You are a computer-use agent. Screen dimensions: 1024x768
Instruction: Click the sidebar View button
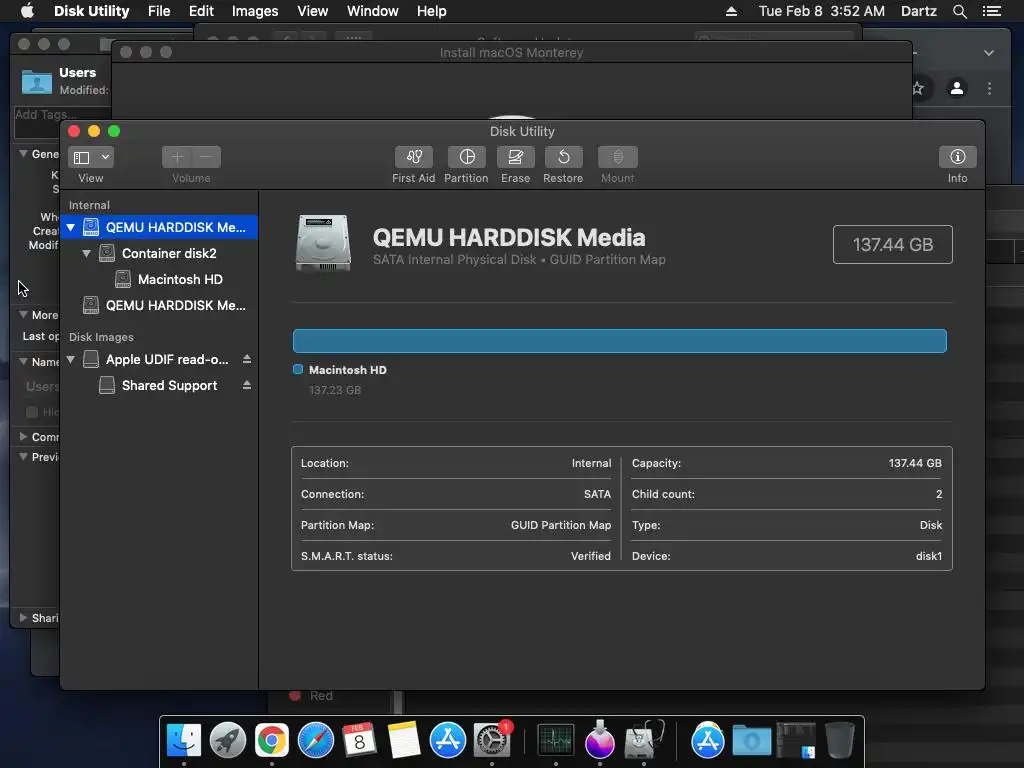[82, 157]
